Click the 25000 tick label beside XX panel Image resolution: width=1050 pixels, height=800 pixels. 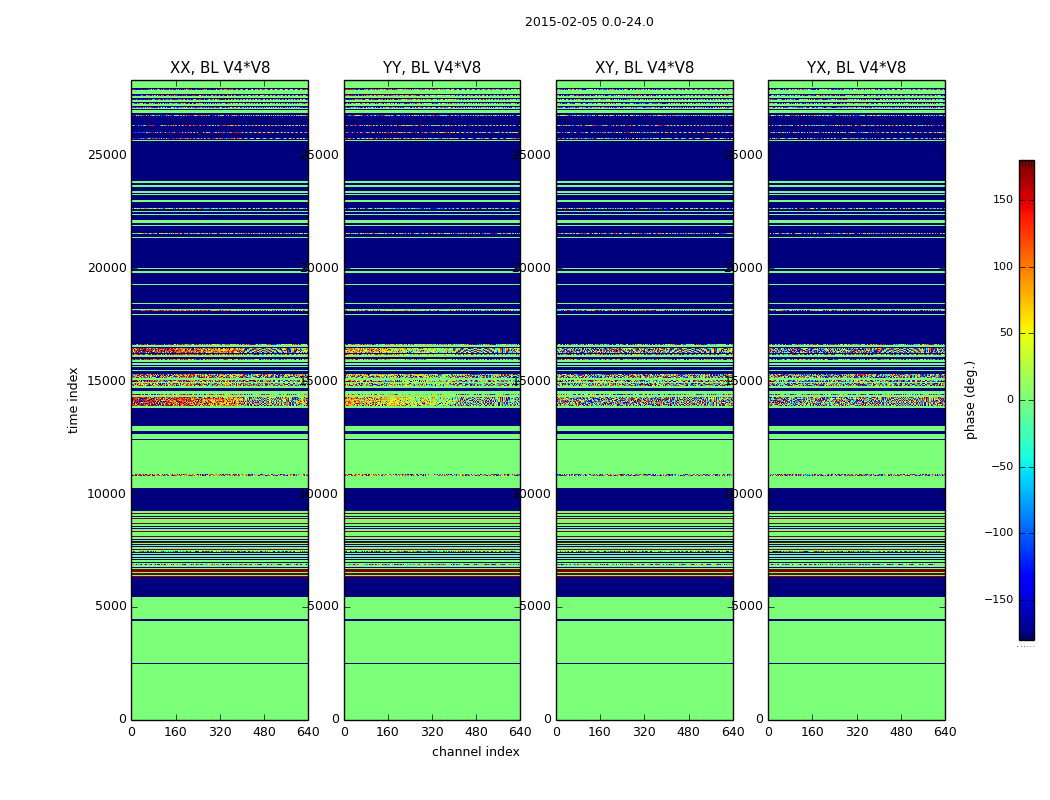pyautogui.click(x=107, y=155)
